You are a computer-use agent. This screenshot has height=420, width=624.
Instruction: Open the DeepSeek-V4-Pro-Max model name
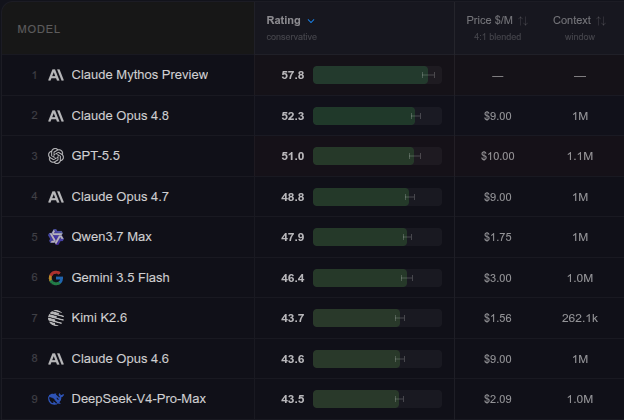tap(138, 399)
